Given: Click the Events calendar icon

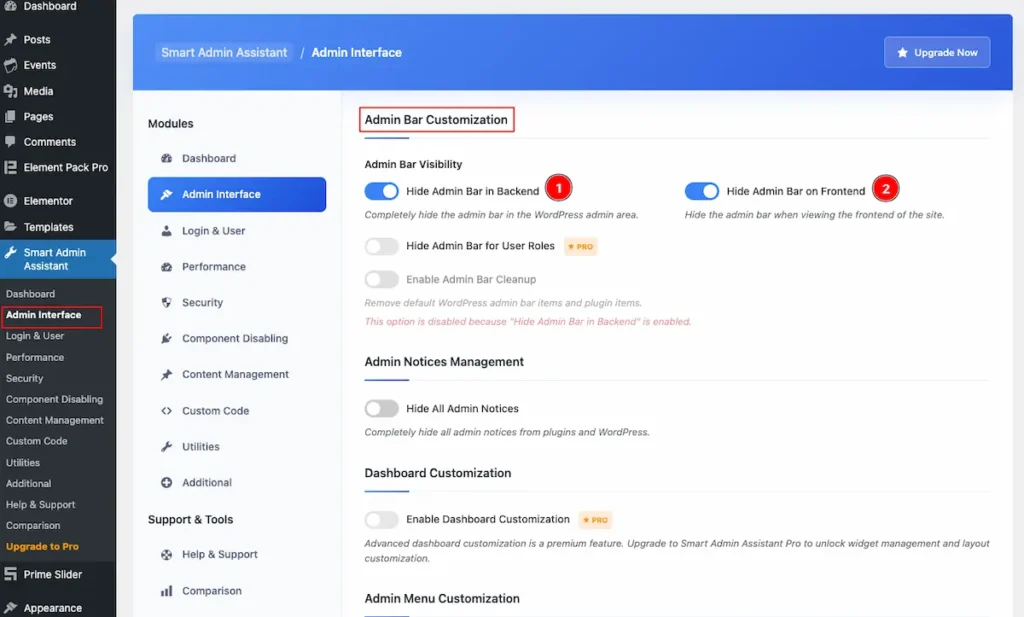Looking at the screenshot, I should (x=10, y=65).
